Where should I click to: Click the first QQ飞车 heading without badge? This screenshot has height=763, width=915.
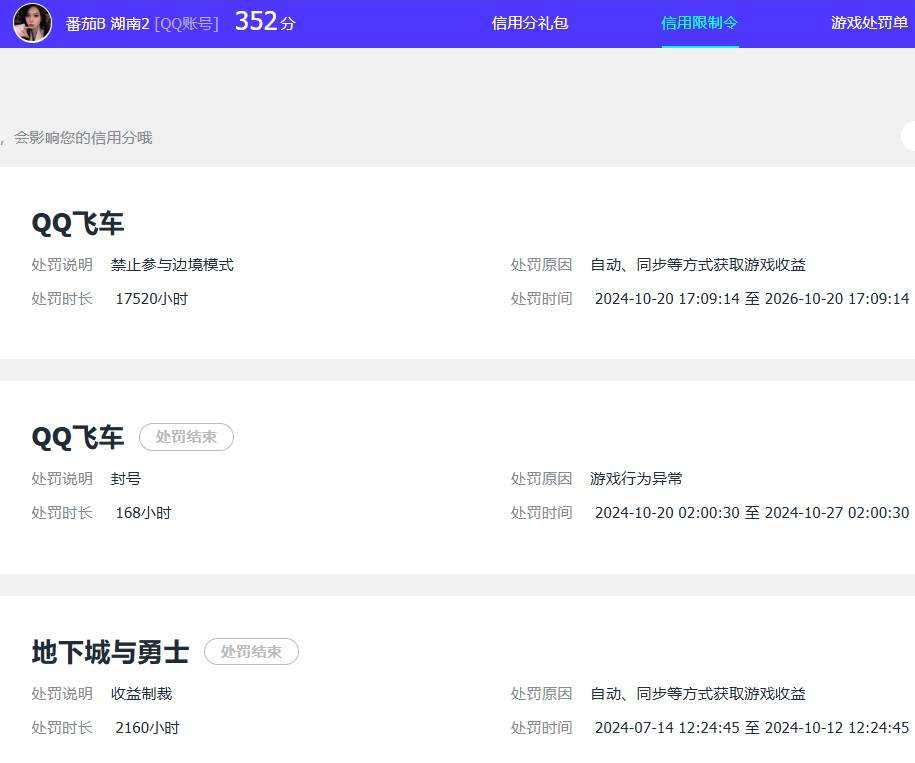78,223
